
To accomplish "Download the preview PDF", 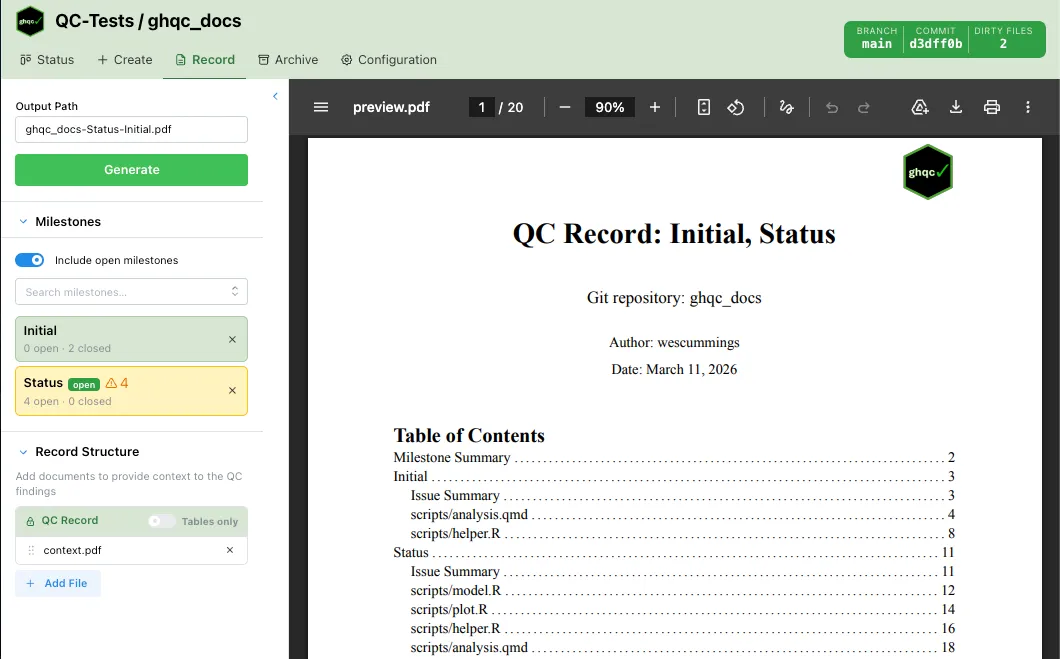I will [956, 107].
